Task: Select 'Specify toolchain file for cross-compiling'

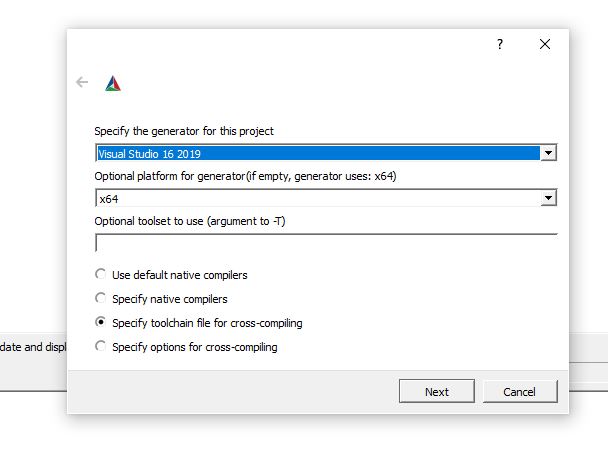Action: click(x=100, y=323)
